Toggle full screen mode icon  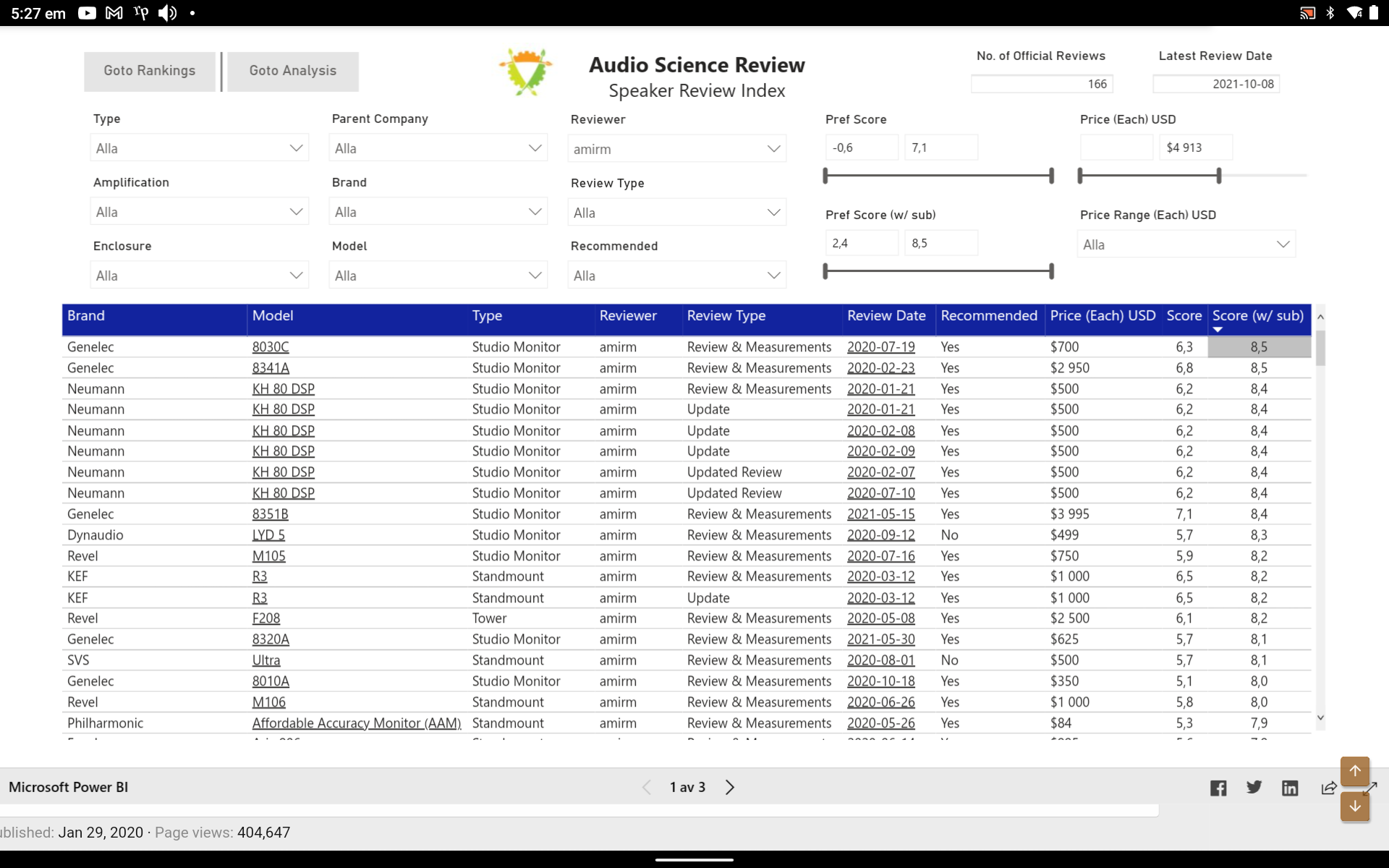click(x=1370, y=788)
